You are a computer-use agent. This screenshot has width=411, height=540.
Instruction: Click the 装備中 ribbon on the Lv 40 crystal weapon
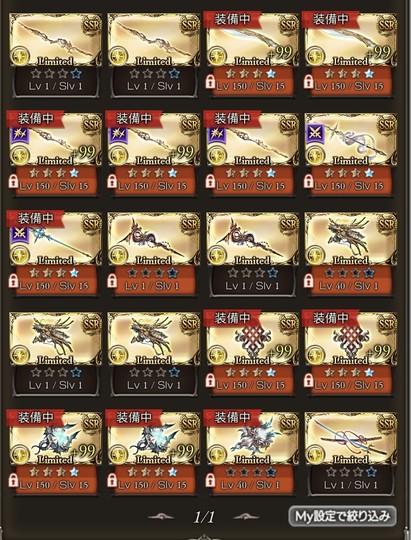tap(232, 418)
